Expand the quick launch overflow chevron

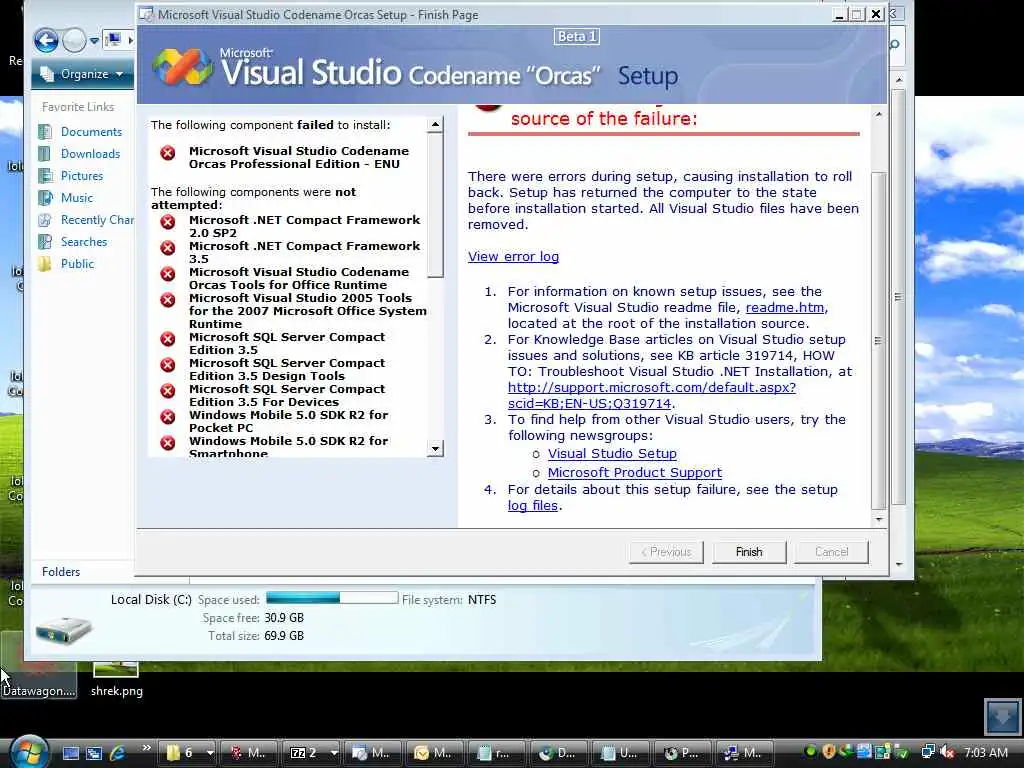click(x=146, y=748)
